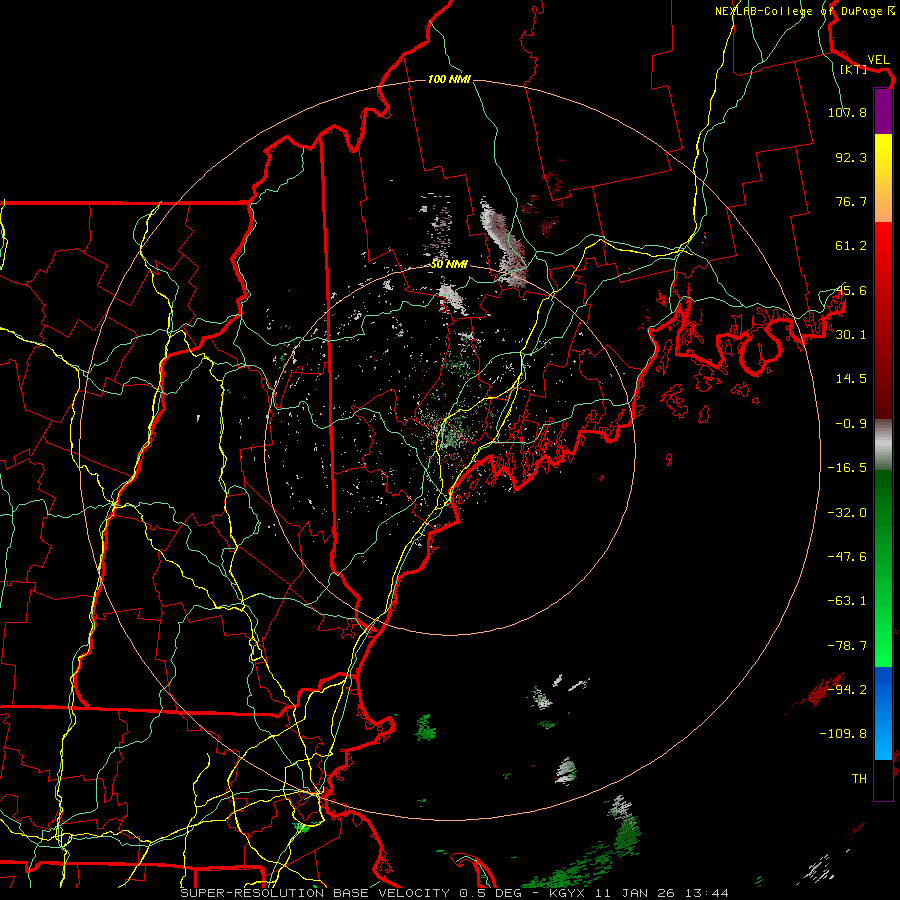
Task: Click the 14.5 velocity legend value
Action: click(851, 379)
